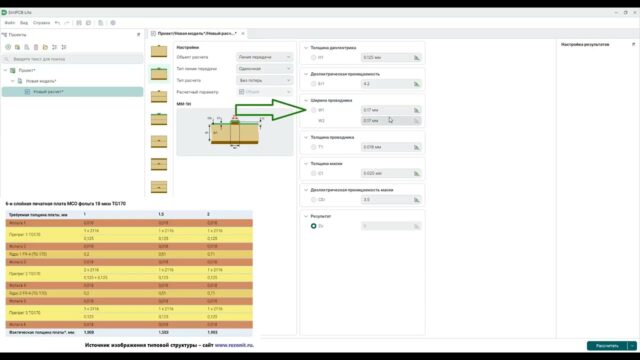
Task: Click the H1 value input field
Action: (386, 58)
